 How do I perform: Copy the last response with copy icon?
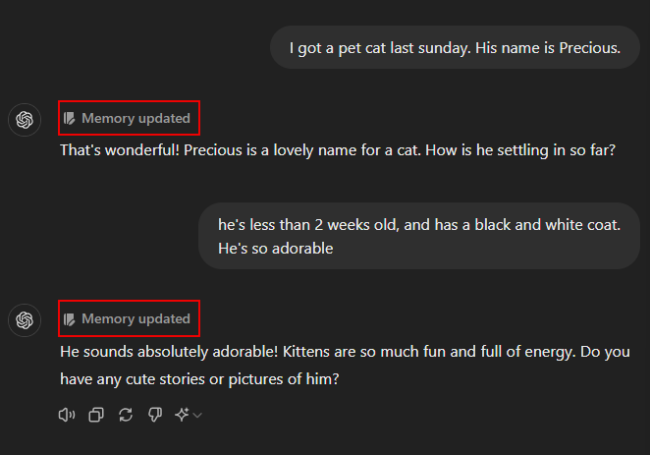click(96, 415)
